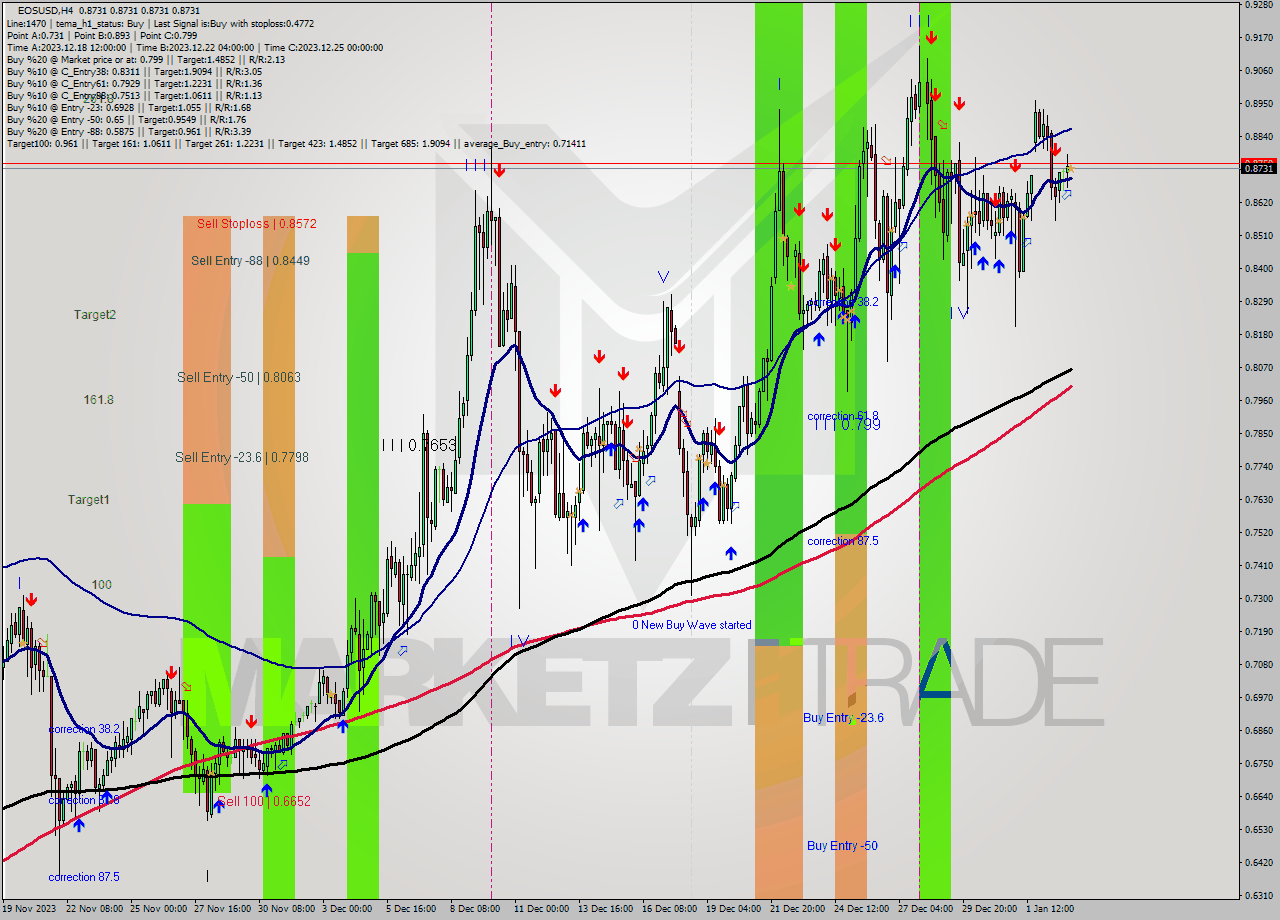The image size is (1280, 920).
Task: Select the '0 New Buy Wave started' annotation
Action: pos(691,625)
